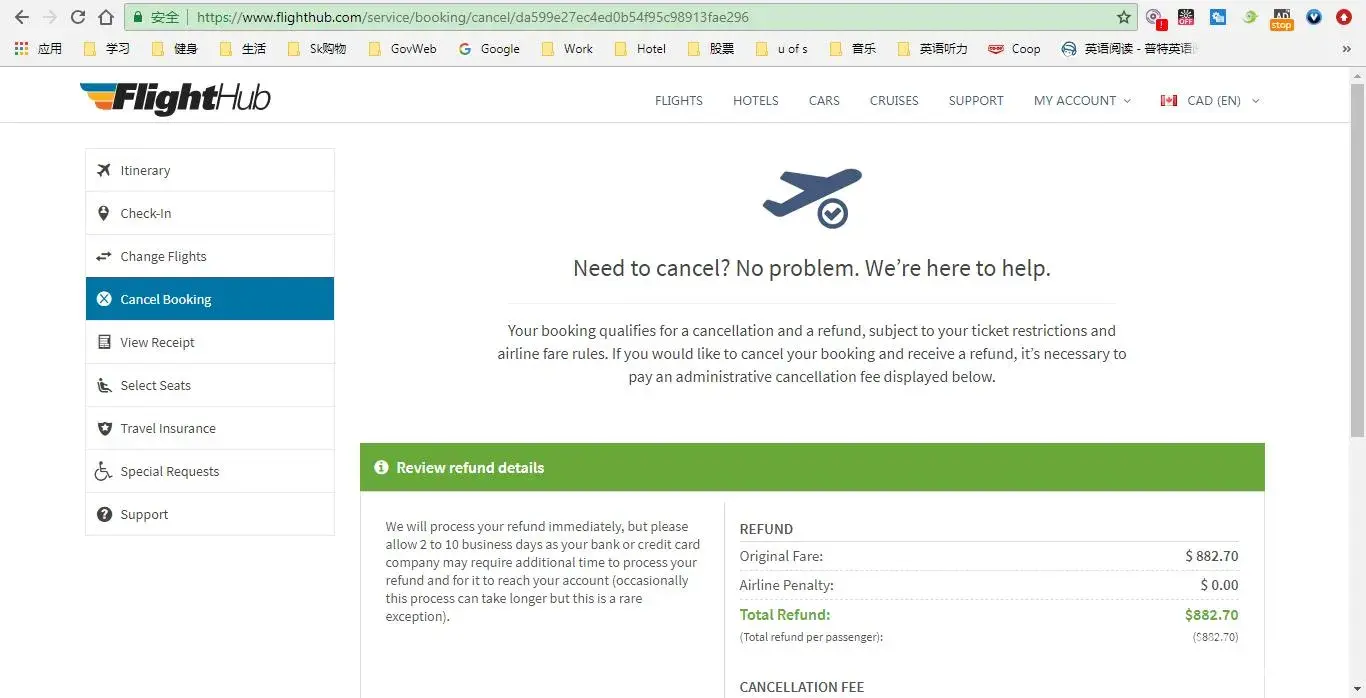Open the SUPPORT nav item
Screen dimensions: 1366x698
(x=976, y=100)
